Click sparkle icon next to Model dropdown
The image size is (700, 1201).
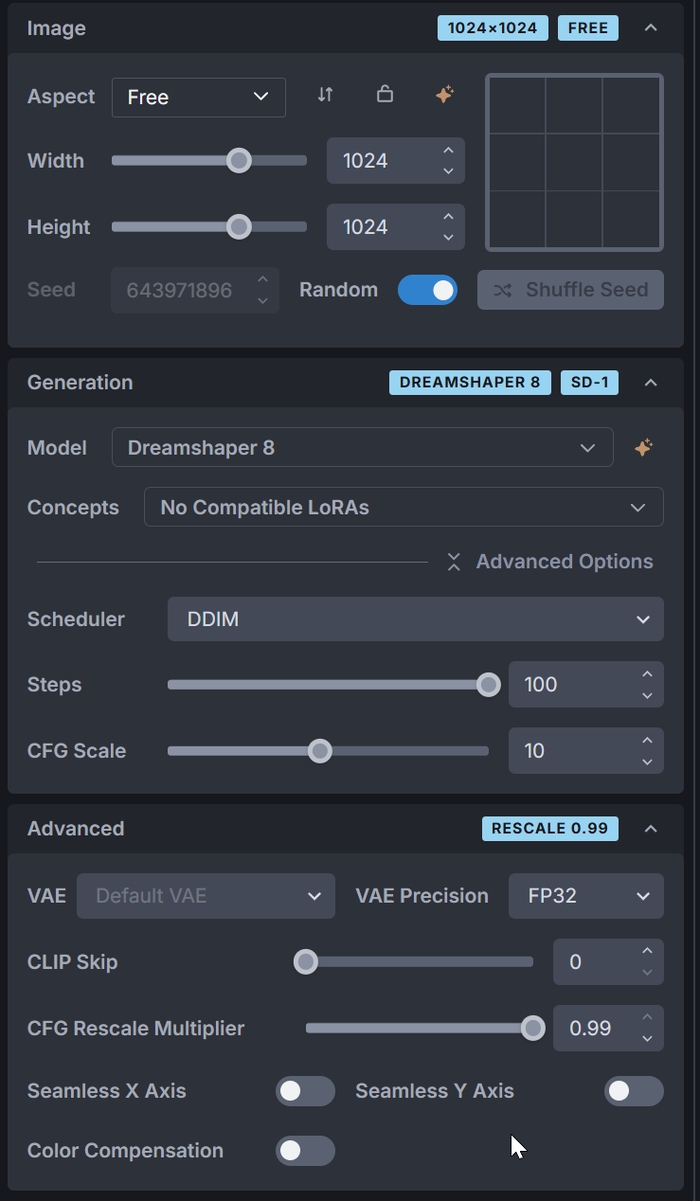(x=644, y=448)
